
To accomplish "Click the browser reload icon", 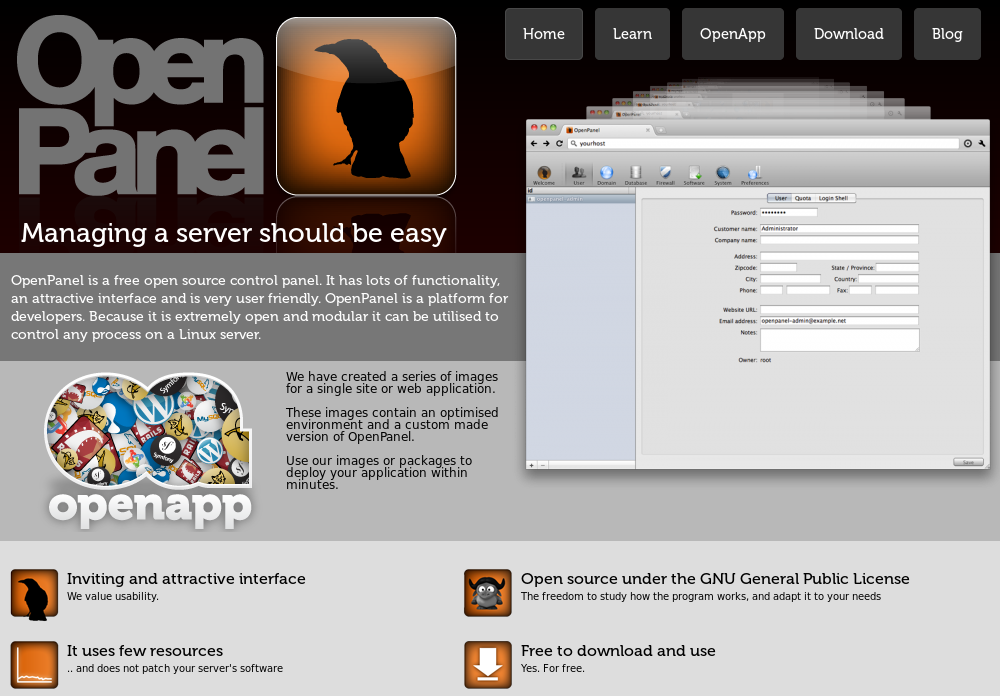I will (558, 143).
